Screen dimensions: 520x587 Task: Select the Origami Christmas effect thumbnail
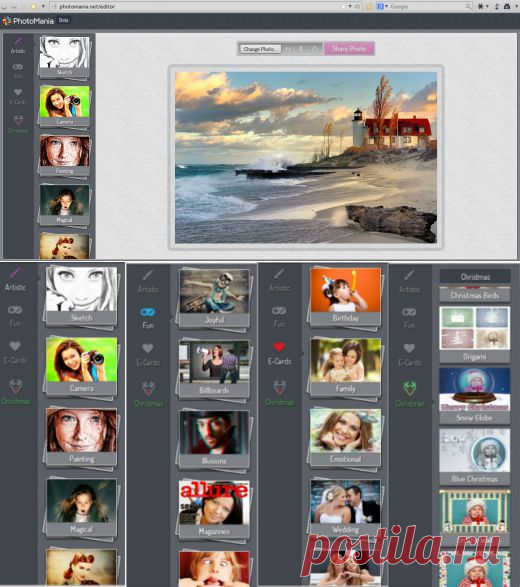point(474,334)
